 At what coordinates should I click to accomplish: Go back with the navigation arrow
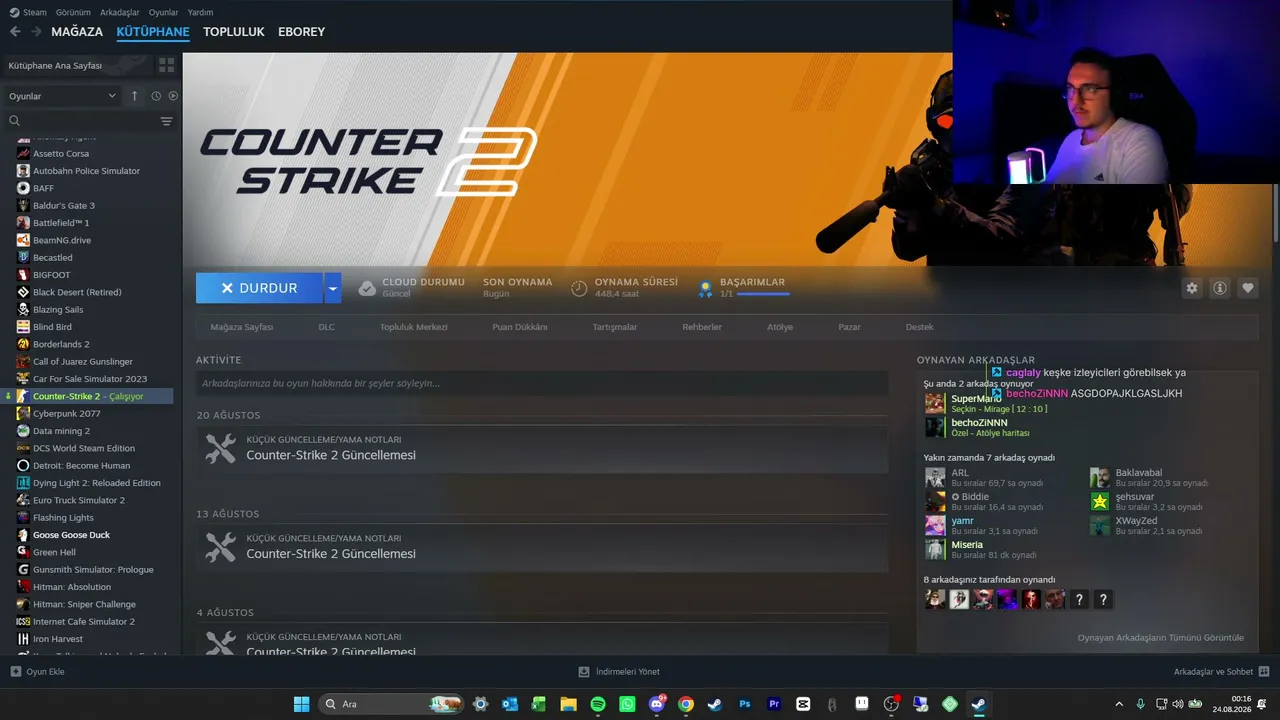click(15, 32)
